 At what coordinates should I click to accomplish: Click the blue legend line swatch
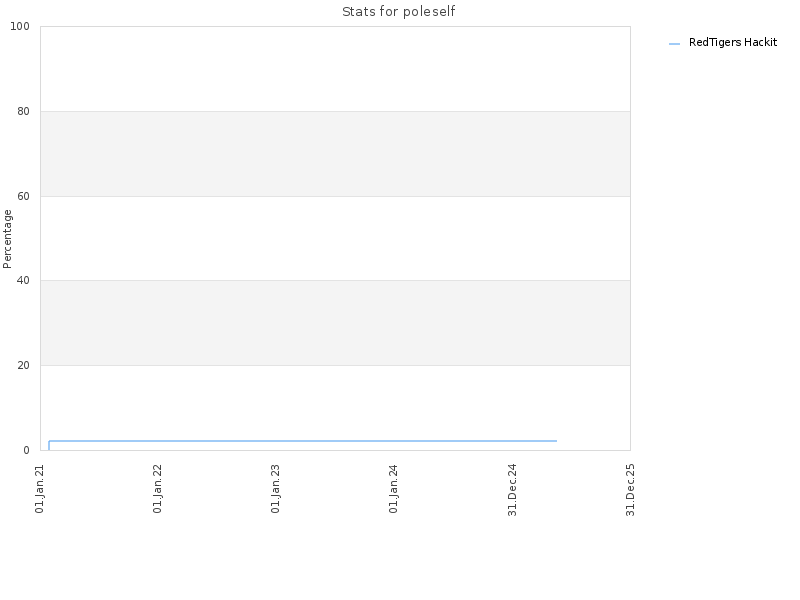click(x=674, y=44)
